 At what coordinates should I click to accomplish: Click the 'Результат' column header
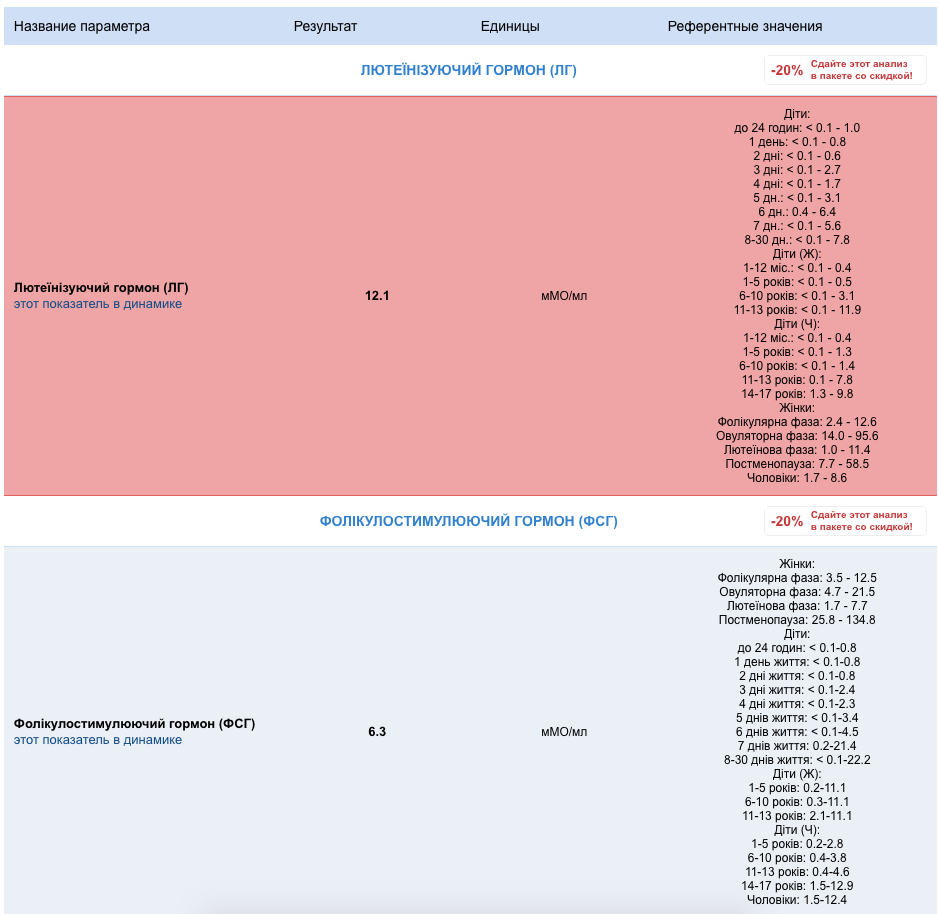tap(325, 26)
